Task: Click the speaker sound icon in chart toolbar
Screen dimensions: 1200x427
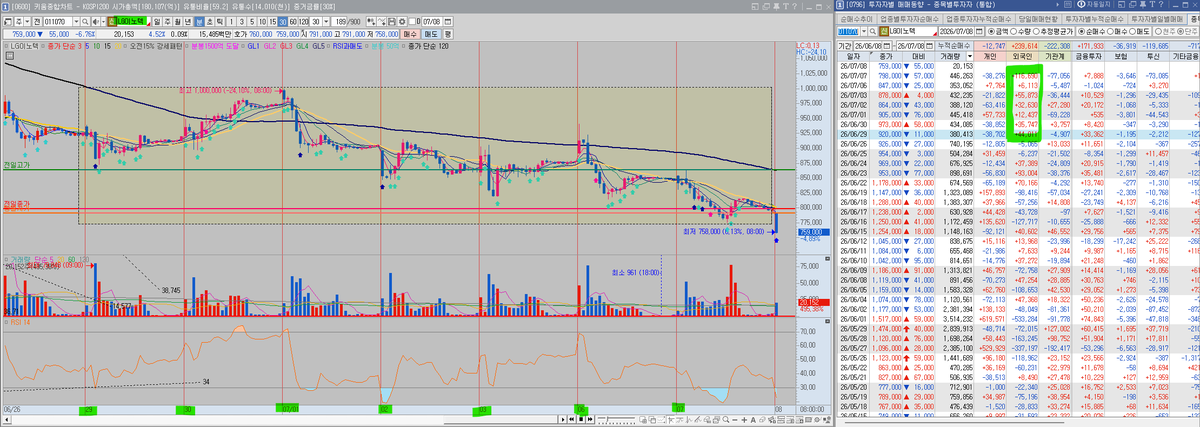Action: coord(96,21)
